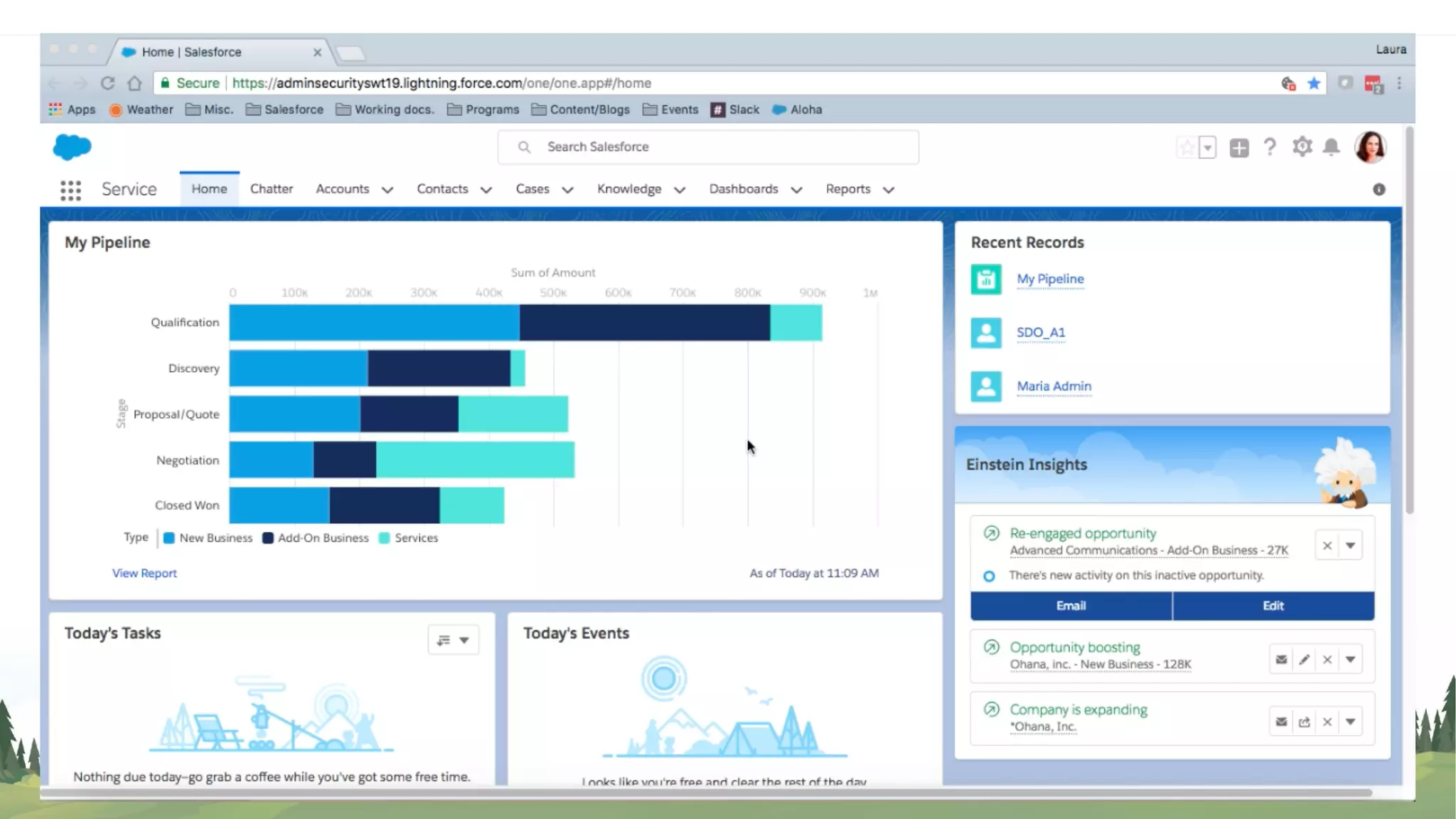Click the pencil edit icon for Opportunity boosting

(x=1304, y=660)
